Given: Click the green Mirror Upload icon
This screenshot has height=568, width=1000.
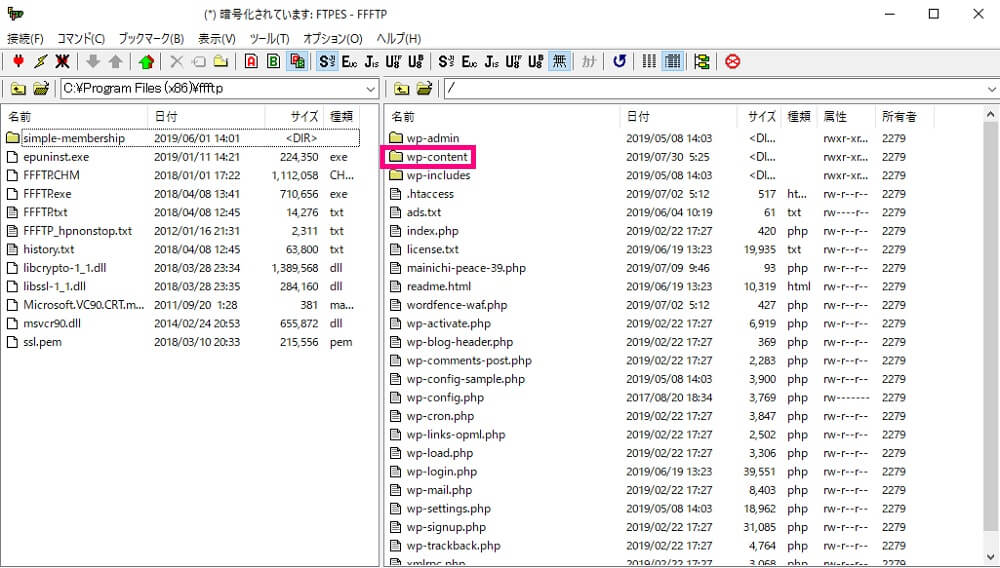Looking at the screenshot, I should (x=147, y=61).
